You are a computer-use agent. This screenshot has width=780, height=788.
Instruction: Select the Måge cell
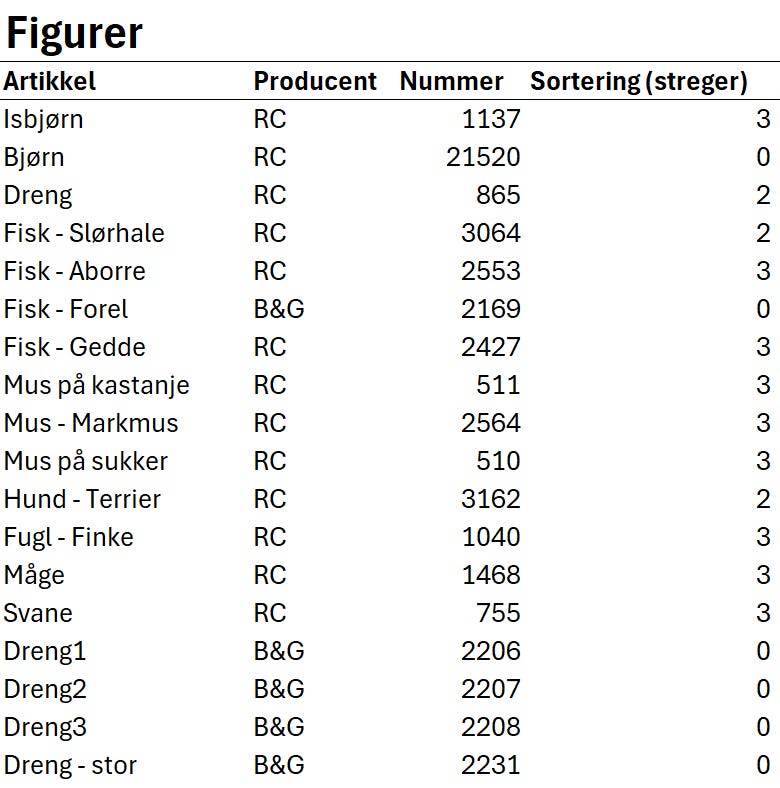click(x=34, y=575)
